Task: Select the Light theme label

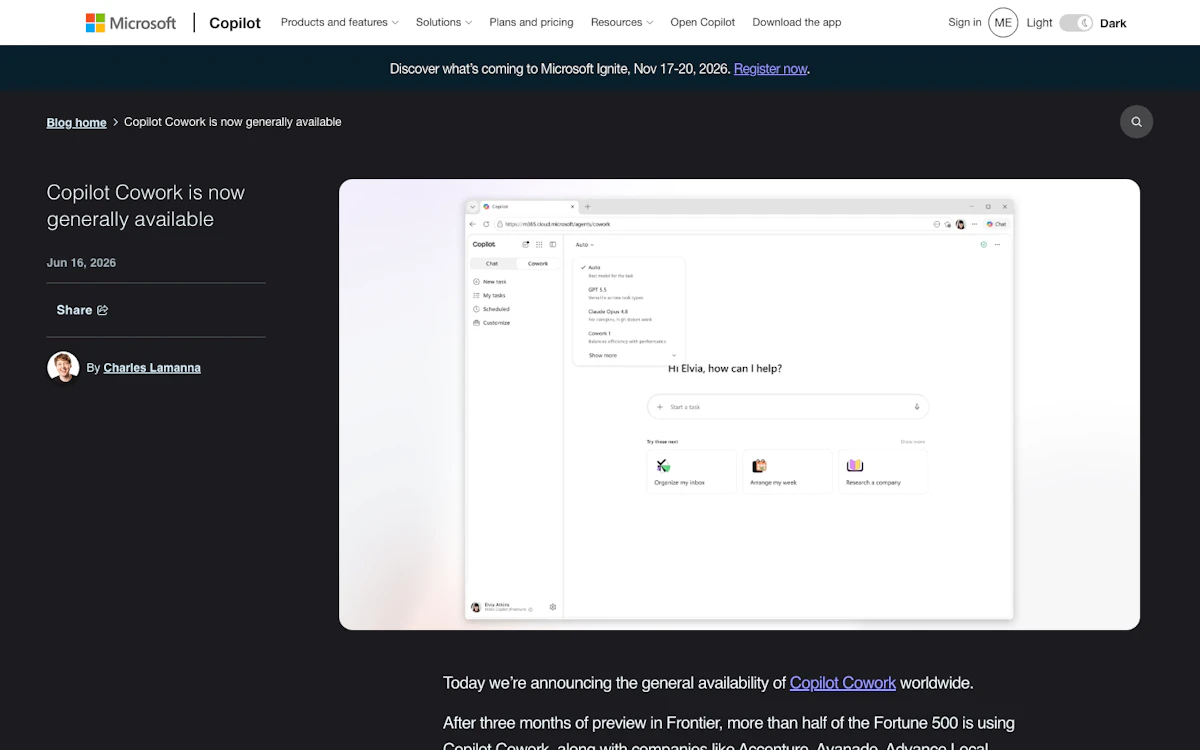Action: pyautogui.click(x=1039, y=23)
